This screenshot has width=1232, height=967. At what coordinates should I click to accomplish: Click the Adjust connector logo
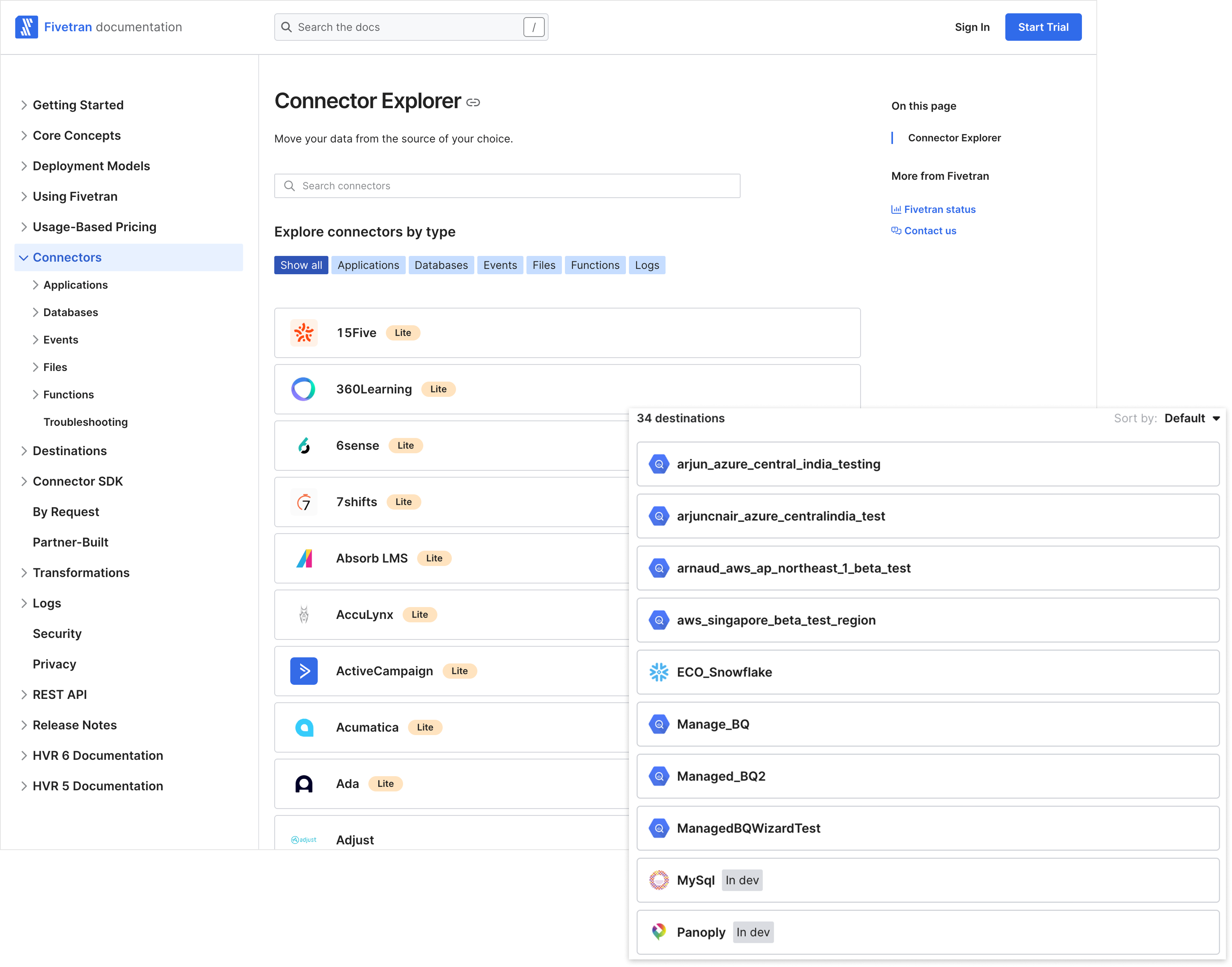point(304,840)
